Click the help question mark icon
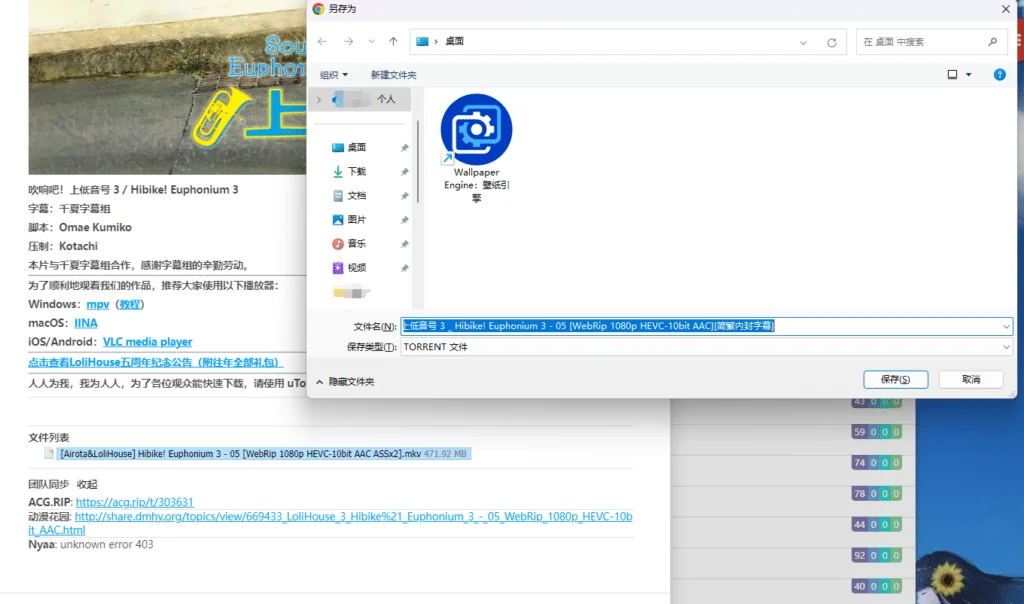The image size is (1024, 604). pos(999,75)
